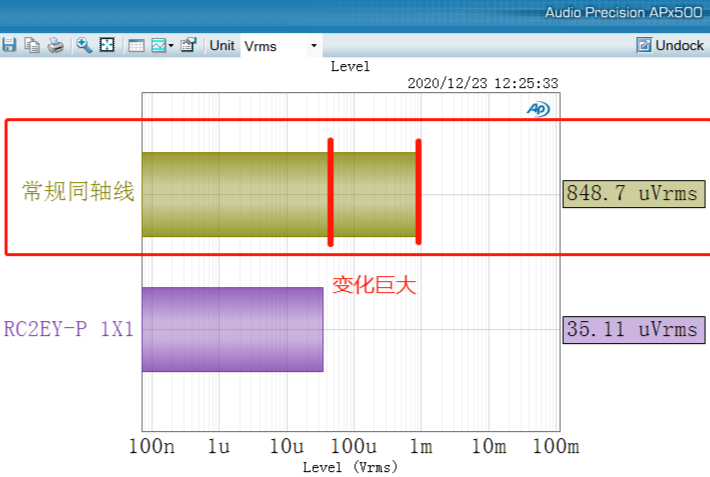Click the 10u axis tick label
Screen dimensions: 710x477
click(287, 446)
